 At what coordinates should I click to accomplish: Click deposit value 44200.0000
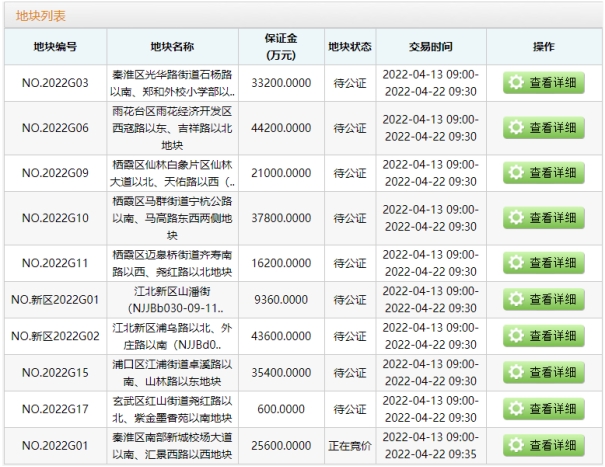[281, 128]
